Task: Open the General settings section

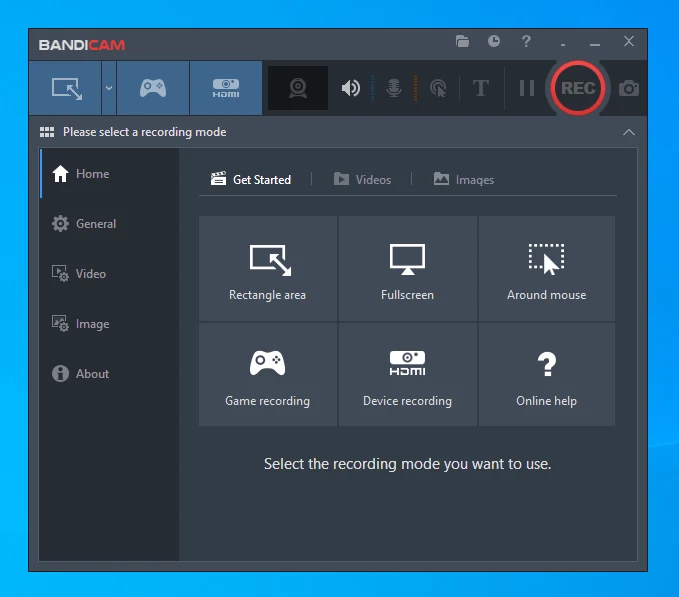Action: pyautogui.click(x=109, y=224)
